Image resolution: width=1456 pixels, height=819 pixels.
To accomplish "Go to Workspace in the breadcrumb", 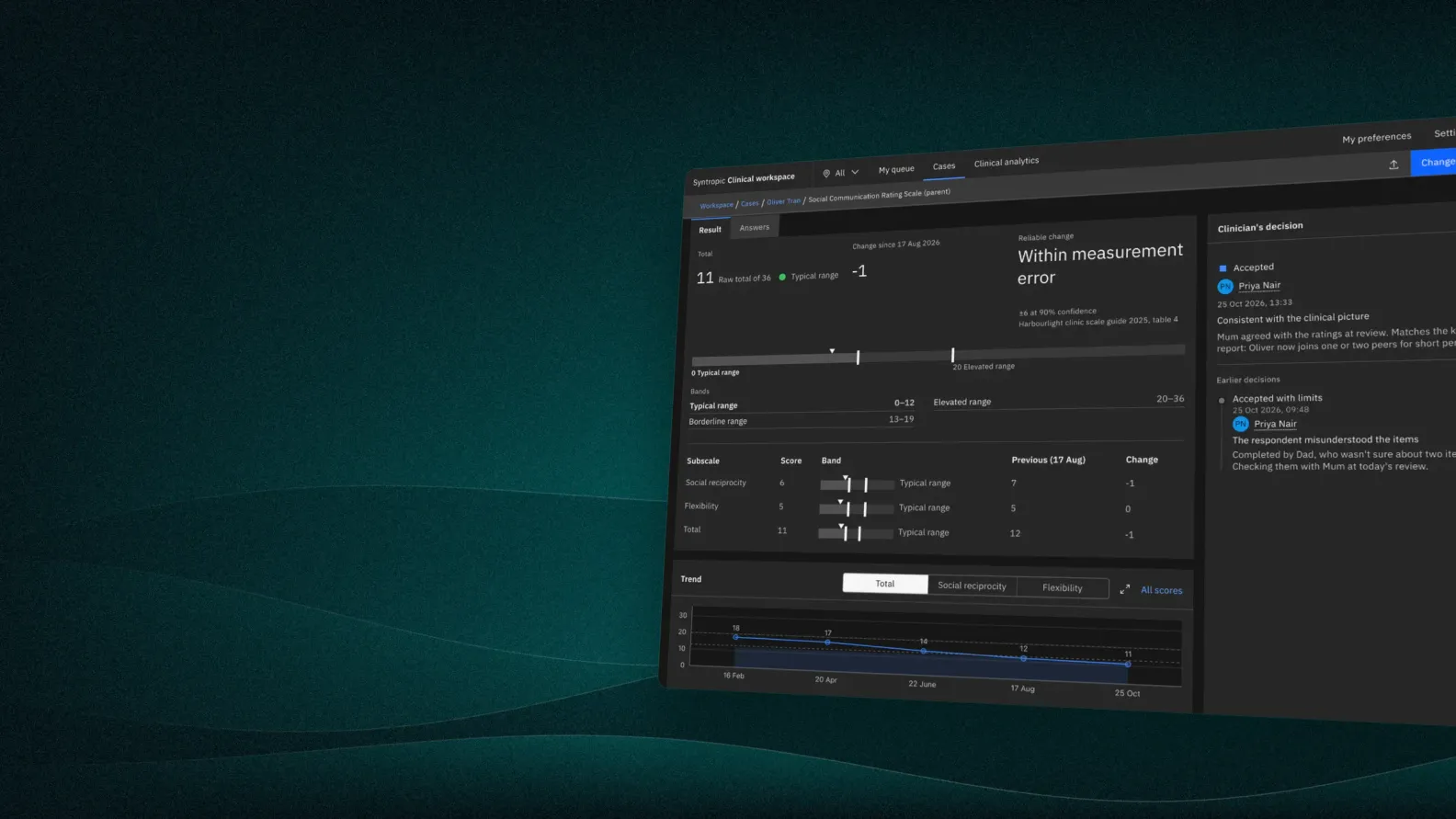I will coord(717,206).
